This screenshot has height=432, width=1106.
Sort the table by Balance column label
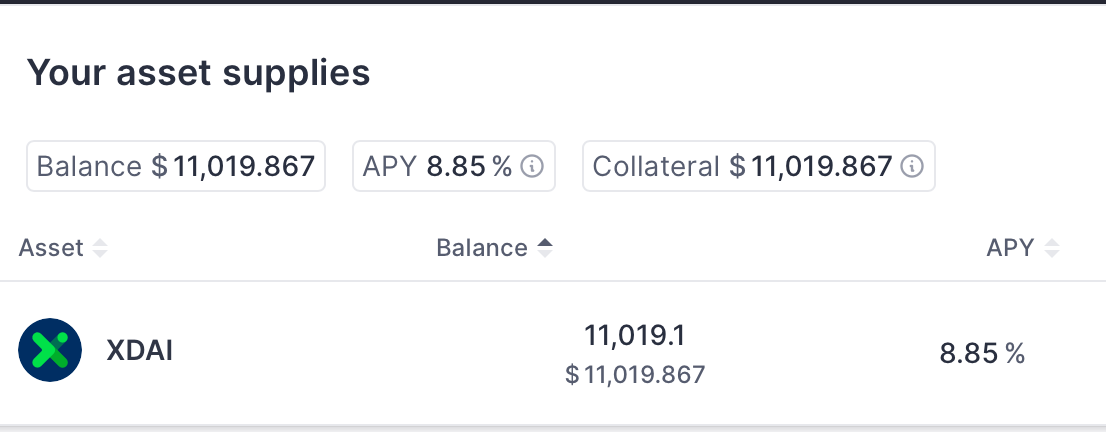tap(481, 248)
